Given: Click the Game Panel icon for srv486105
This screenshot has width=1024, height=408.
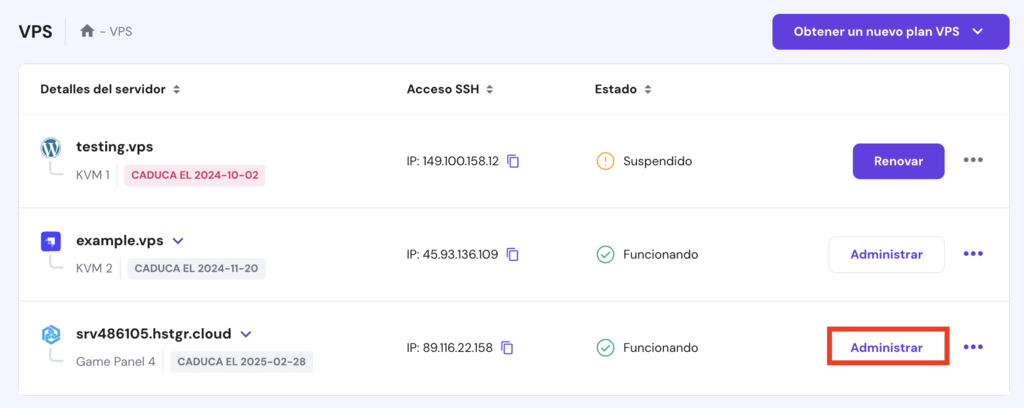Looking at the screenshot, I should (51, 335).
